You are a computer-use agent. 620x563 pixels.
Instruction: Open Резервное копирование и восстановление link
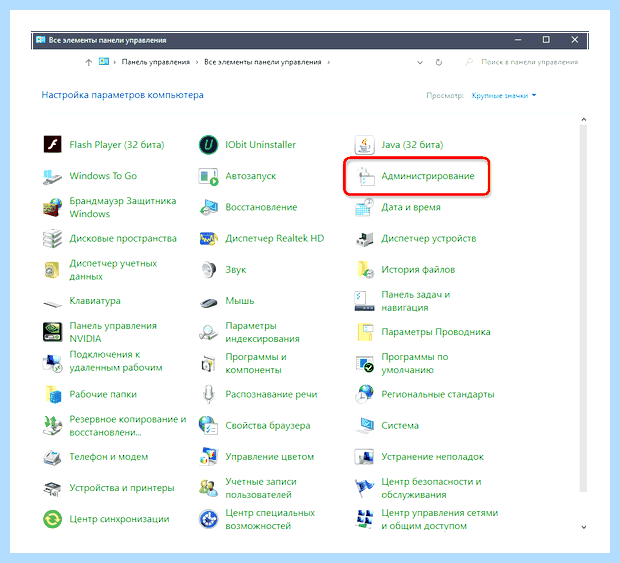pos(128,426)
